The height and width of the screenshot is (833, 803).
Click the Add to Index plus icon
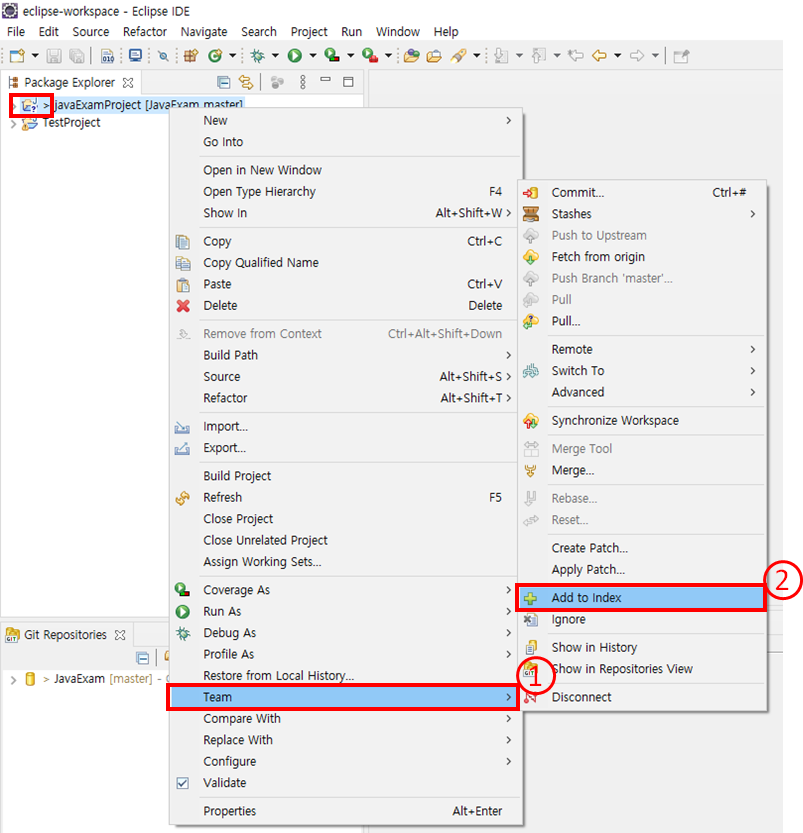point(530,599)
